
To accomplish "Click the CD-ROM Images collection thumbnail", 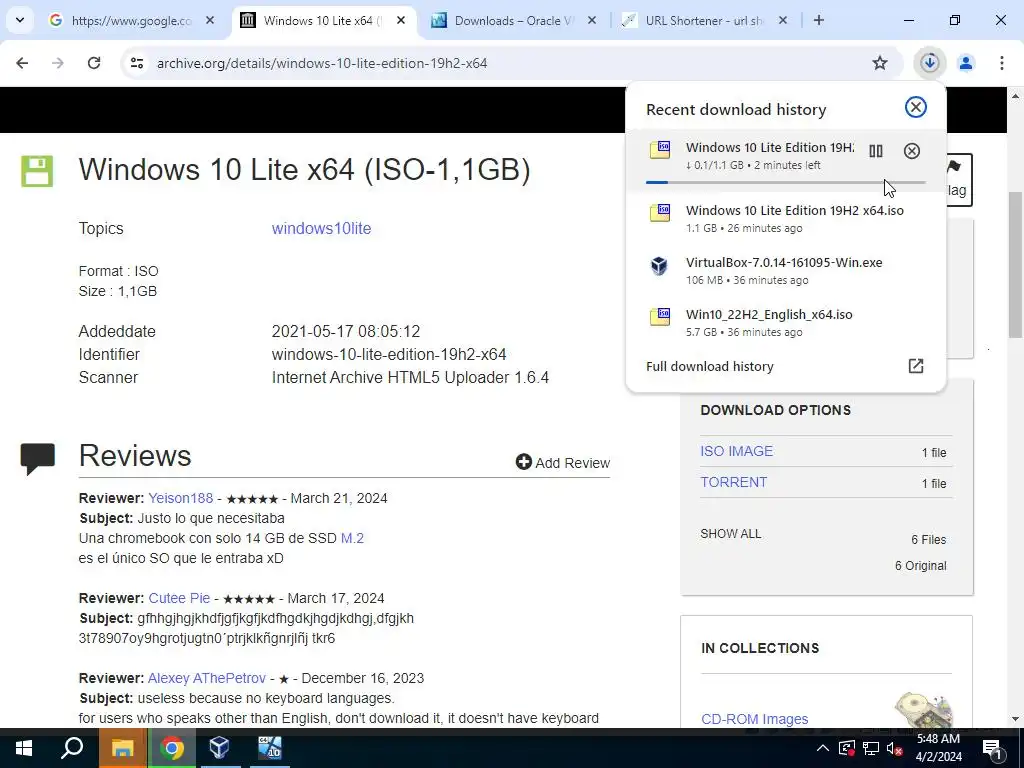I will (x=922, y=711).
